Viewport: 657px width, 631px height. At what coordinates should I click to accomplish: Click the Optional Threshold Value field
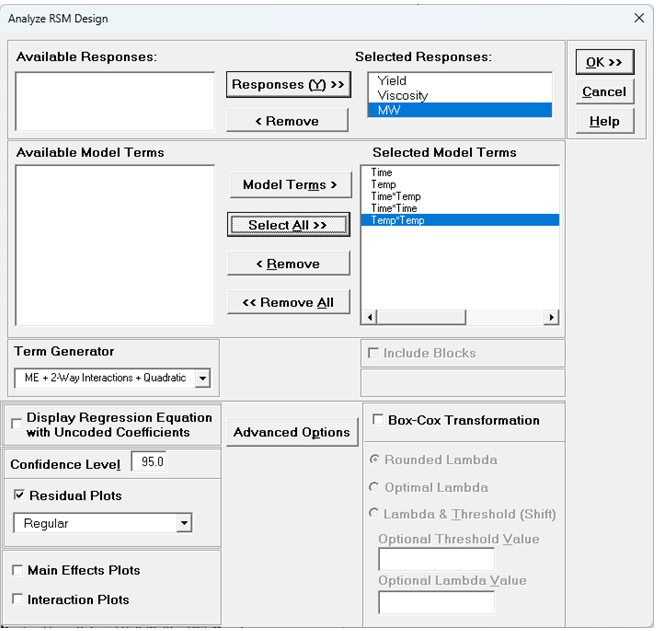point(436,559)
